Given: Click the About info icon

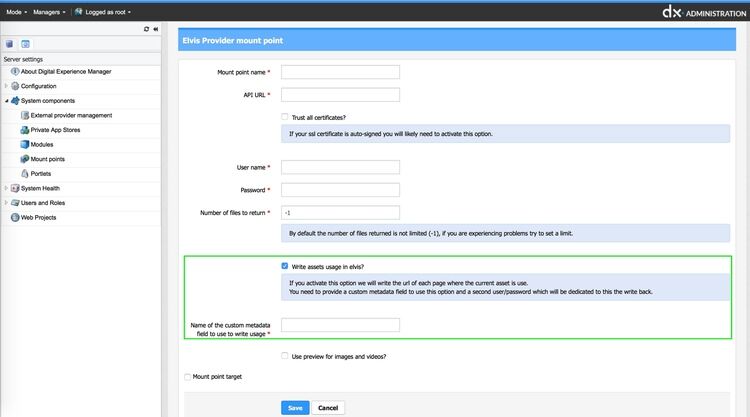Looking at the screenshot, I should coord(15,71).
